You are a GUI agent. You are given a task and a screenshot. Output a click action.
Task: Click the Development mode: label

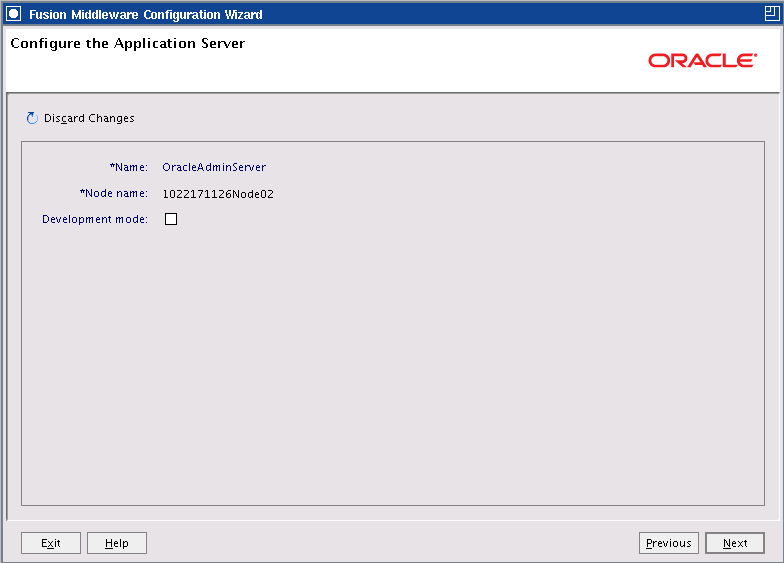(x=95, y=219)
